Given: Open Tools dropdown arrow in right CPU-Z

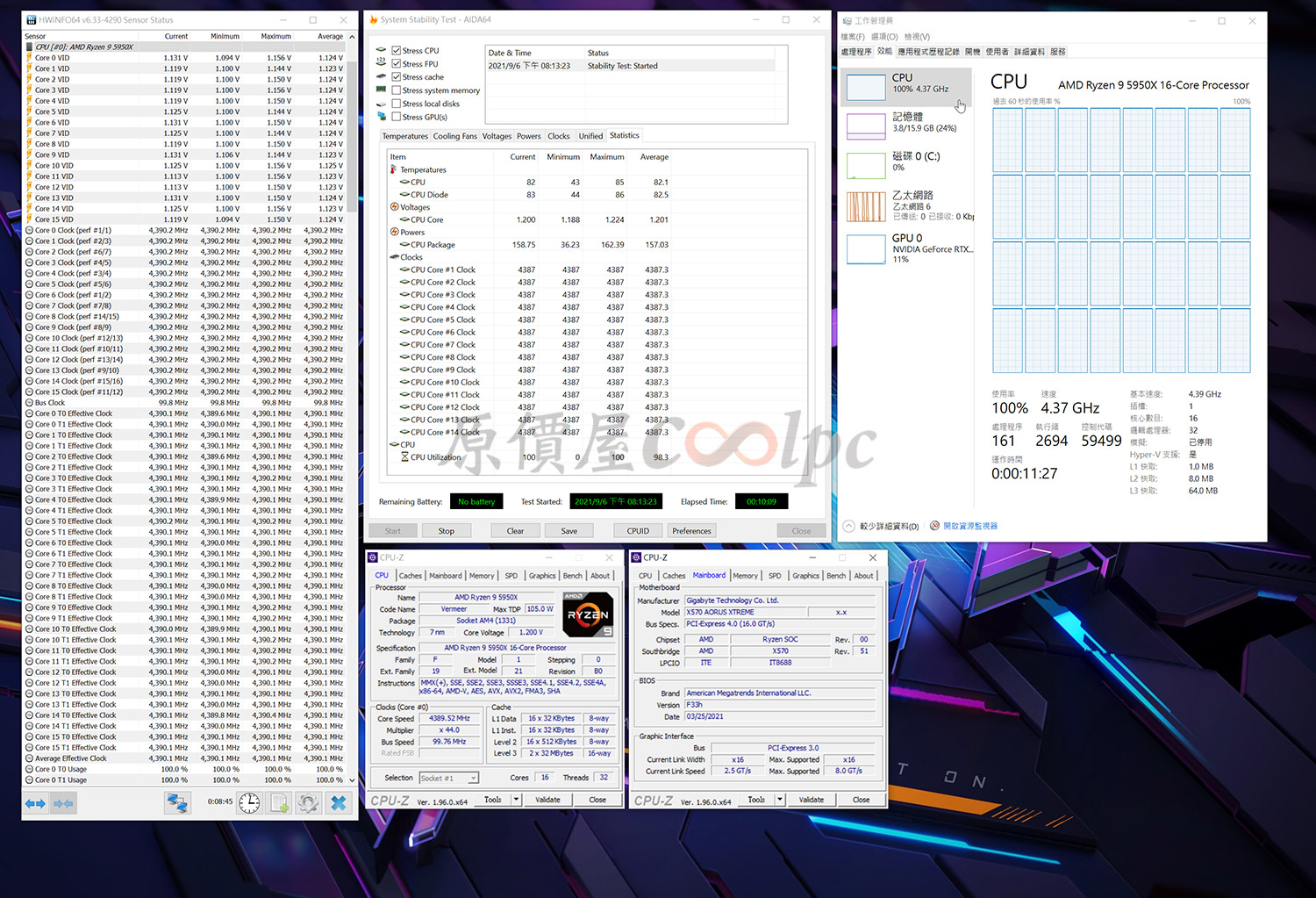Looking at the screenshot, I should click(779, 800).
